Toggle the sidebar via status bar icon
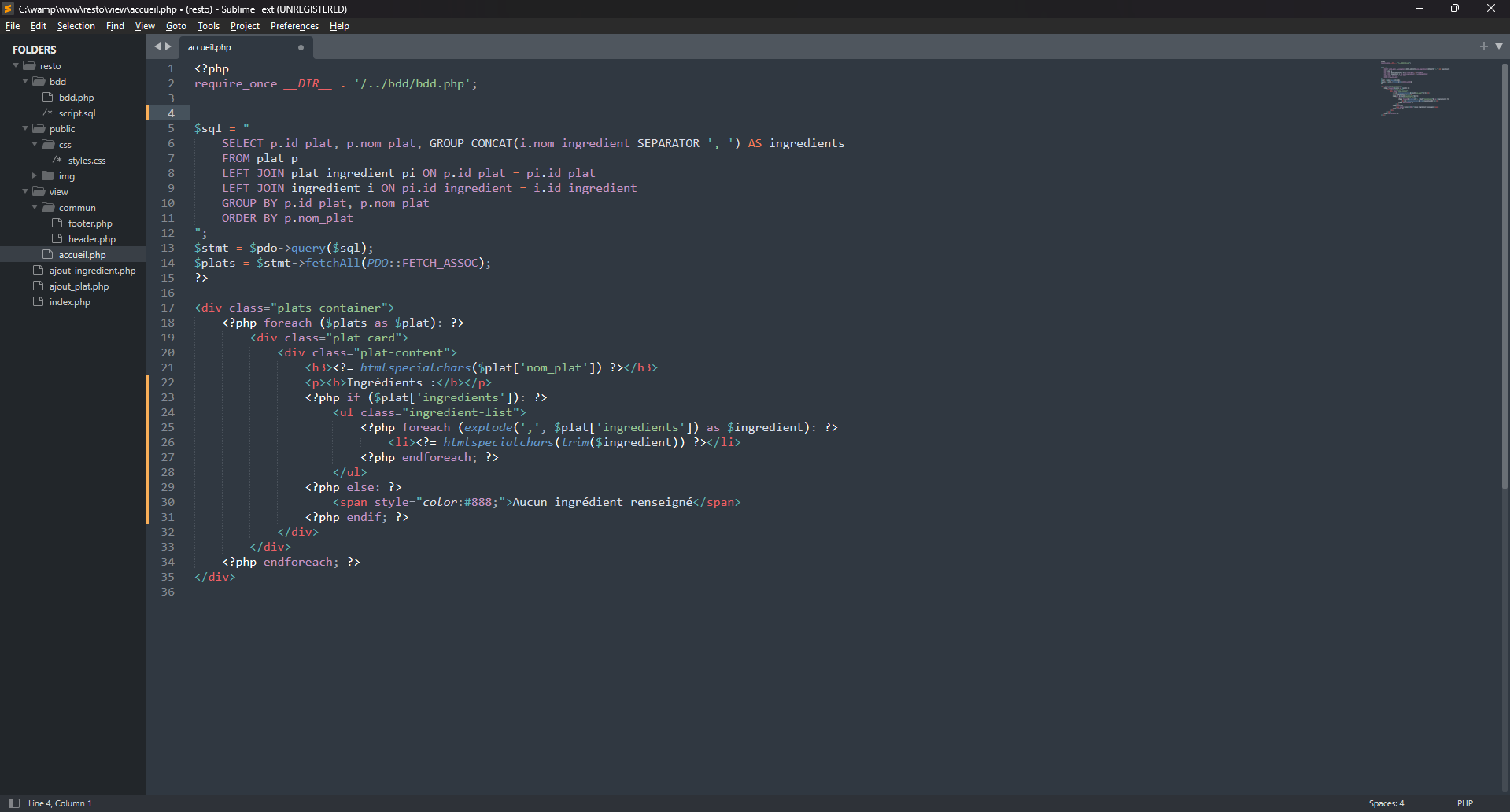This screenshot has width=1510, height=812. (13, 803)
